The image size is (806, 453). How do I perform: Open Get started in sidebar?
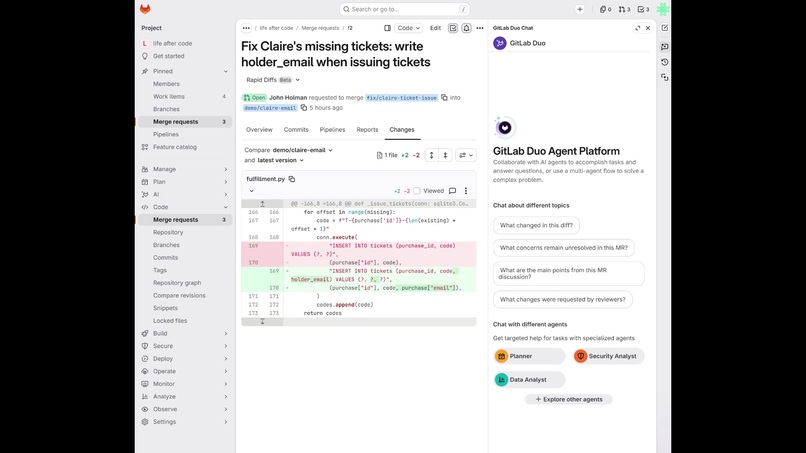click(x=185, y=56)
